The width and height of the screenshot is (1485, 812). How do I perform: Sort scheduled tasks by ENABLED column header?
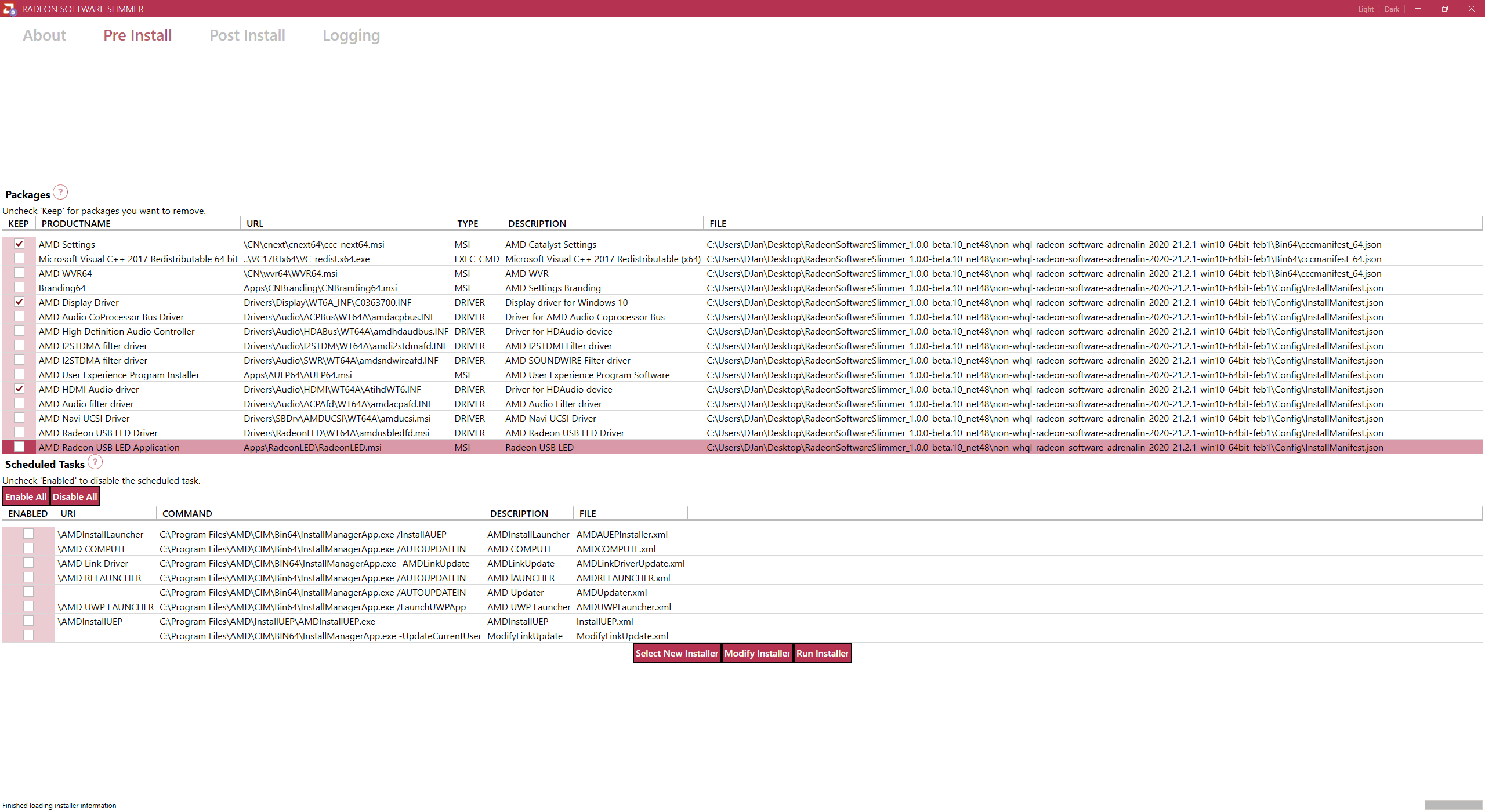pos(28,513)
